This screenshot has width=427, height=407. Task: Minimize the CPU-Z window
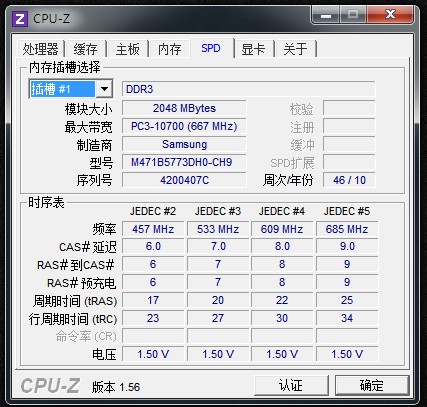point(326,15)
